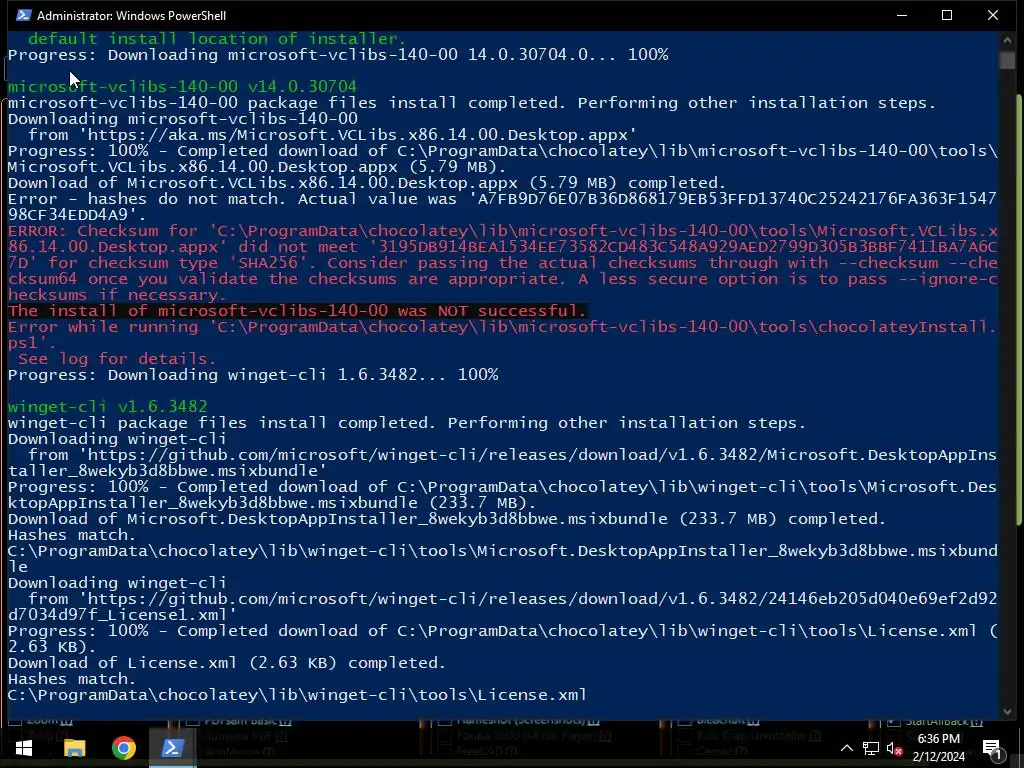Open the notification center icon
This screenshot has height=768, width=1024.
point(991,748)
